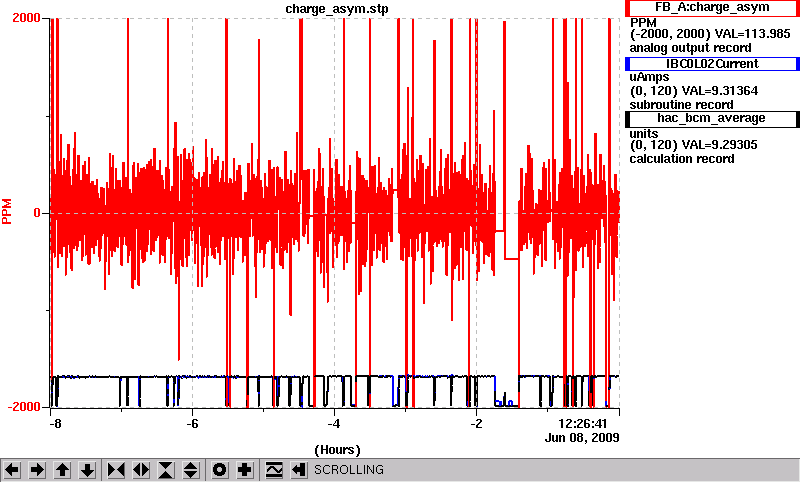Pan the plot up with the up arrow
Image resolution: width=800 pixels, height=482 pixels.
tap(62, 470)
